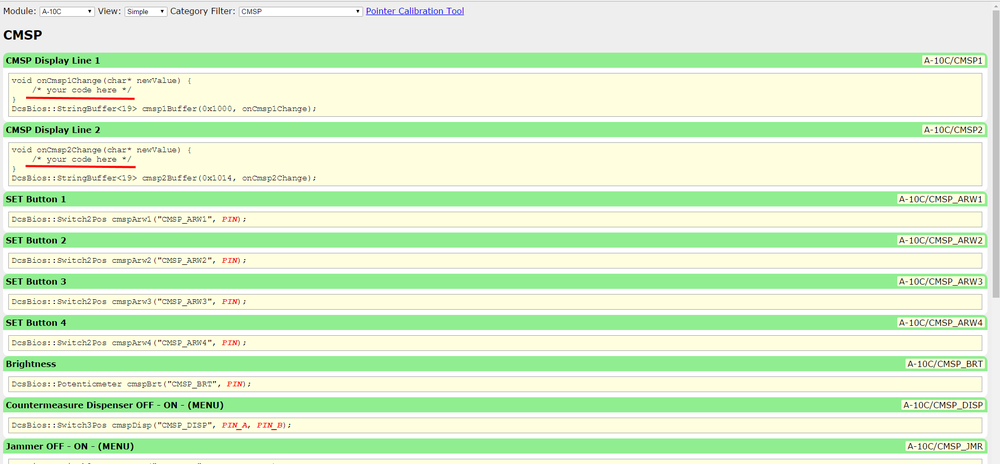Click the Brightness control header

(x=495, y=363)
